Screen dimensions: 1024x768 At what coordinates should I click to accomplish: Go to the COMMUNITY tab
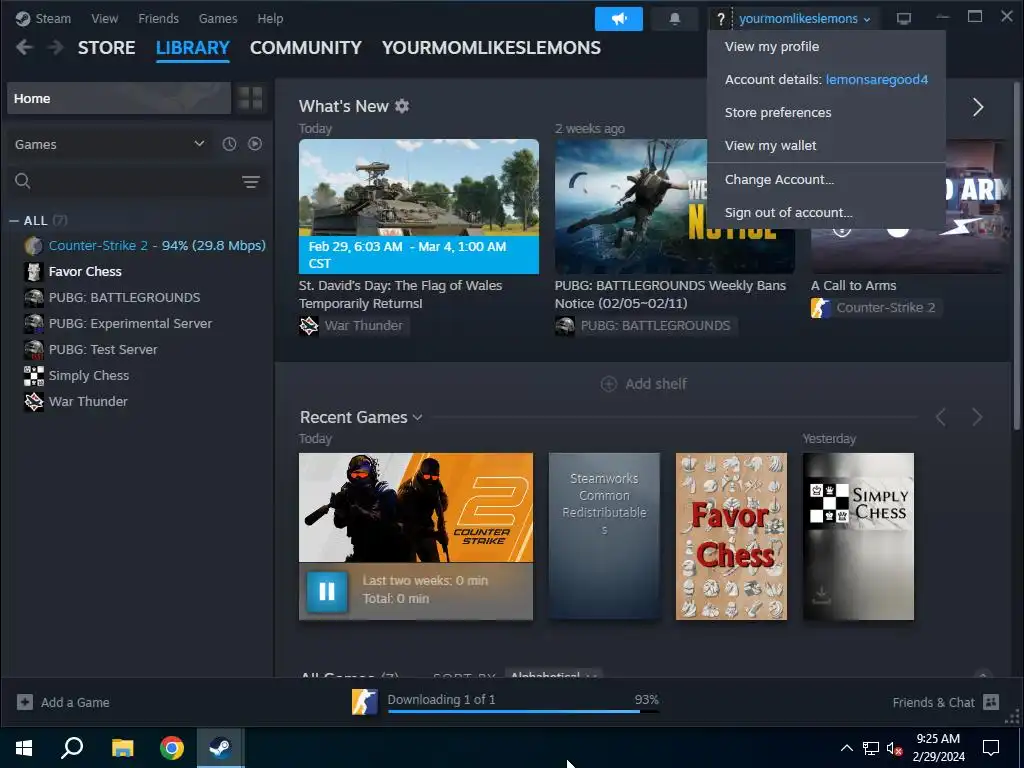[306, 48]
